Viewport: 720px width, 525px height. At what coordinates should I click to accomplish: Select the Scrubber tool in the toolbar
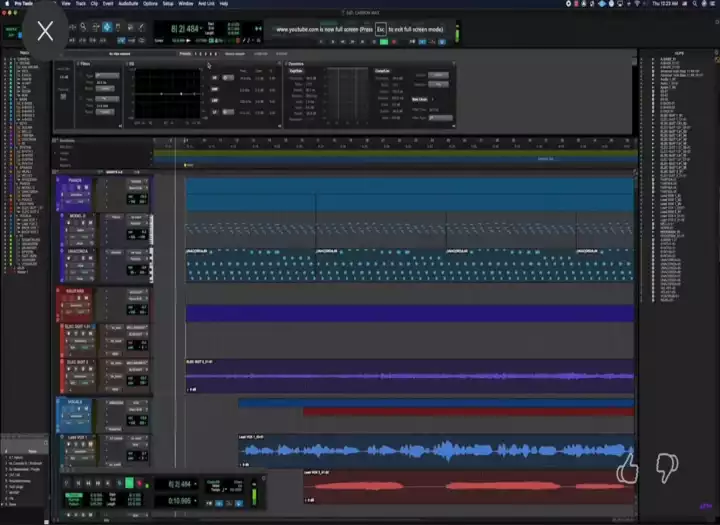tap(130, 27)
